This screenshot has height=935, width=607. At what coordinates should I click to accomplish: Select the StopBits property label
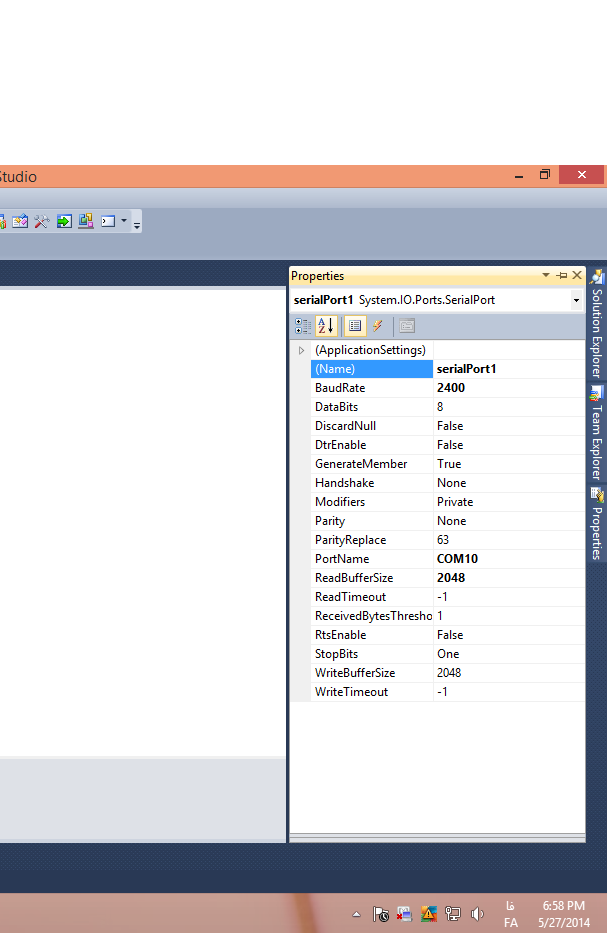(336, 654)
